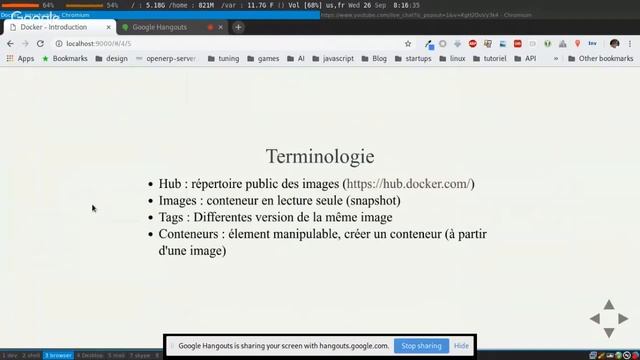Close the Google Hangouts tab
Screen dimensions: 640x360
pos(220,27)
